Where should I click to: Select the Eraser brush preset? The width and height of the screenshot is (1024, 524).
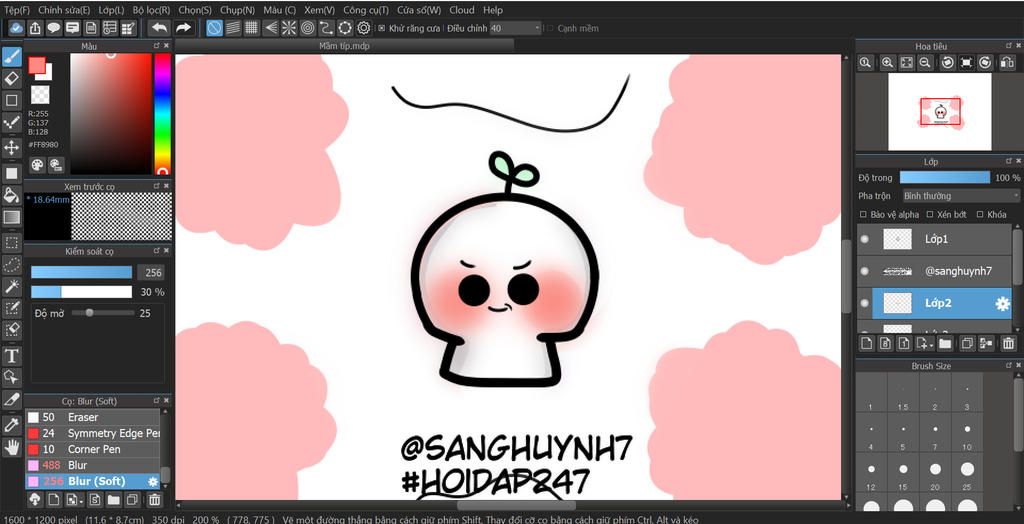point(92,417)
